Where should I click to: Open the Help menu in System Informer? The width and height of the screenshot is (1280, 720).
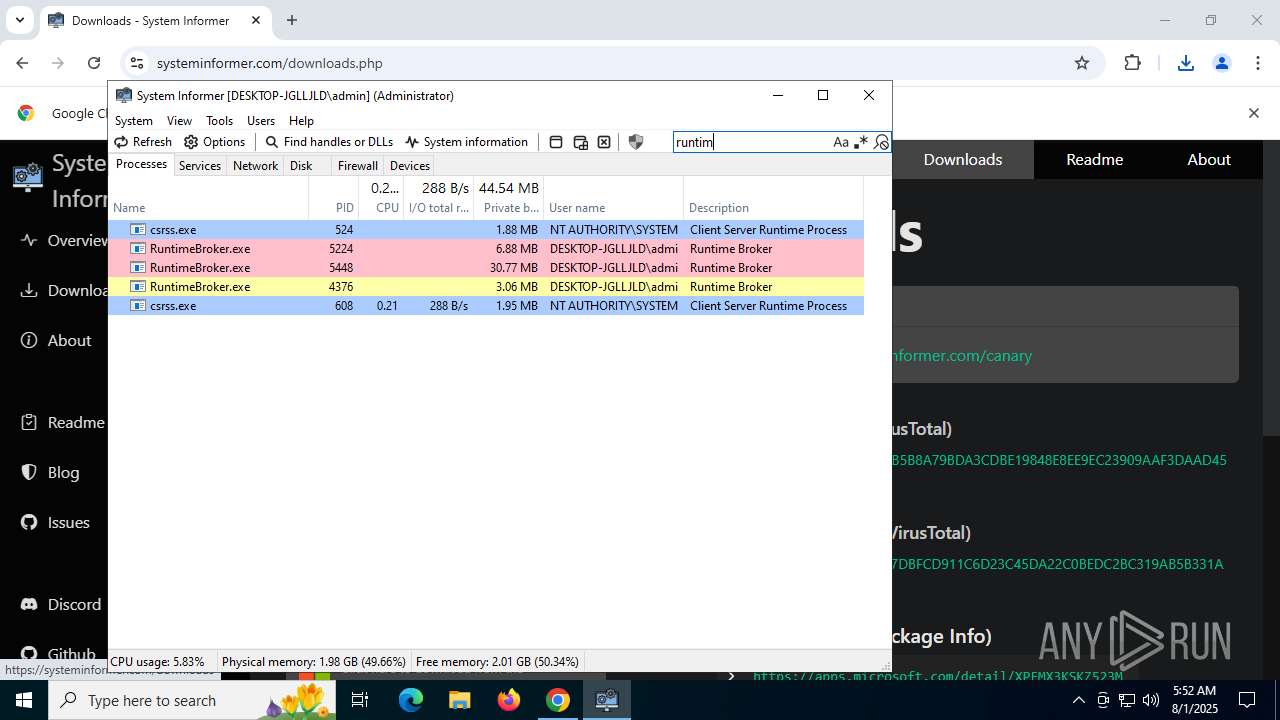pos(301,120)
